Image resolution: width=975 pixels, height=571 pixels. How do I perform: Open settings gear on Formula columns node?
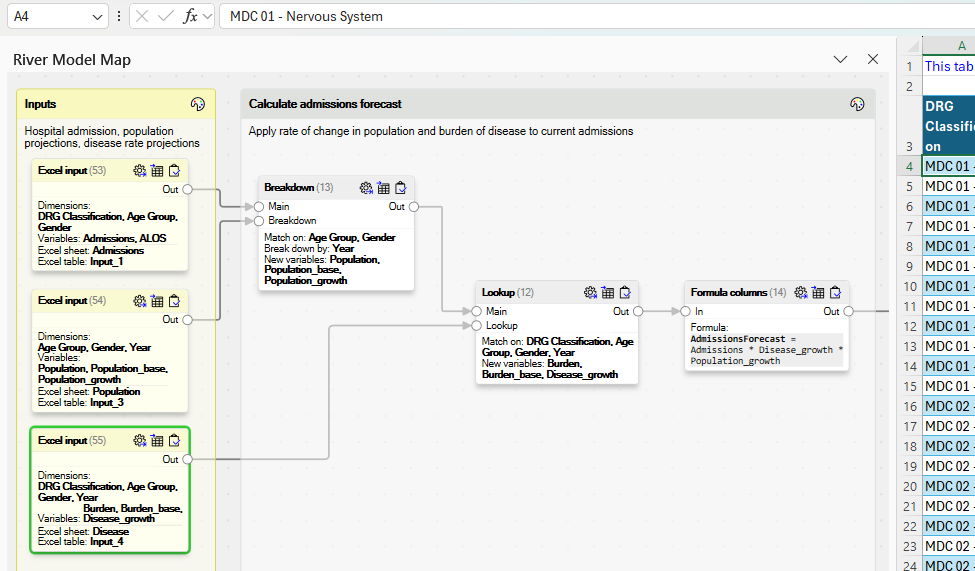click(x=801, y=292)
